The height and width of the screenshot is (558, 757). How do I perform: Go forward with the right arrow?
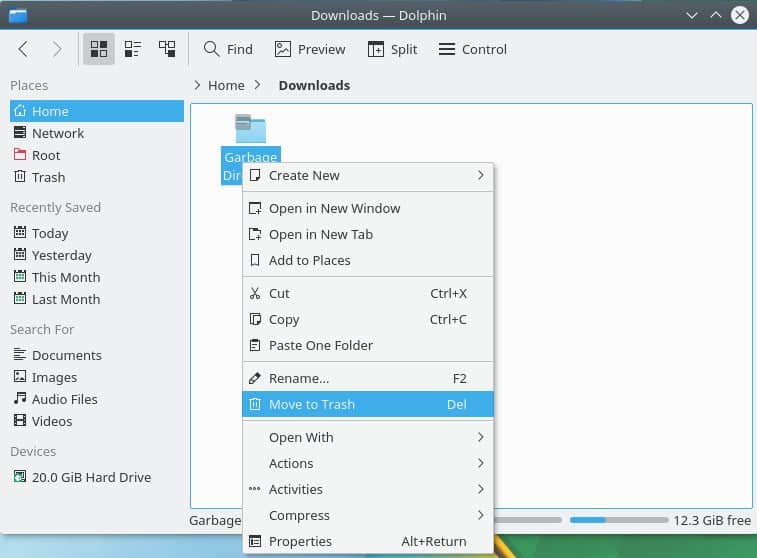point(56,49)
